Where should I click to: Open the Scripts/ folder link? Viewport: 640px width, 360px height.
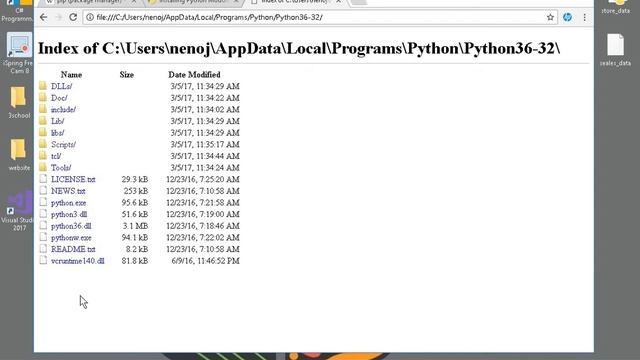pos(63,144)
